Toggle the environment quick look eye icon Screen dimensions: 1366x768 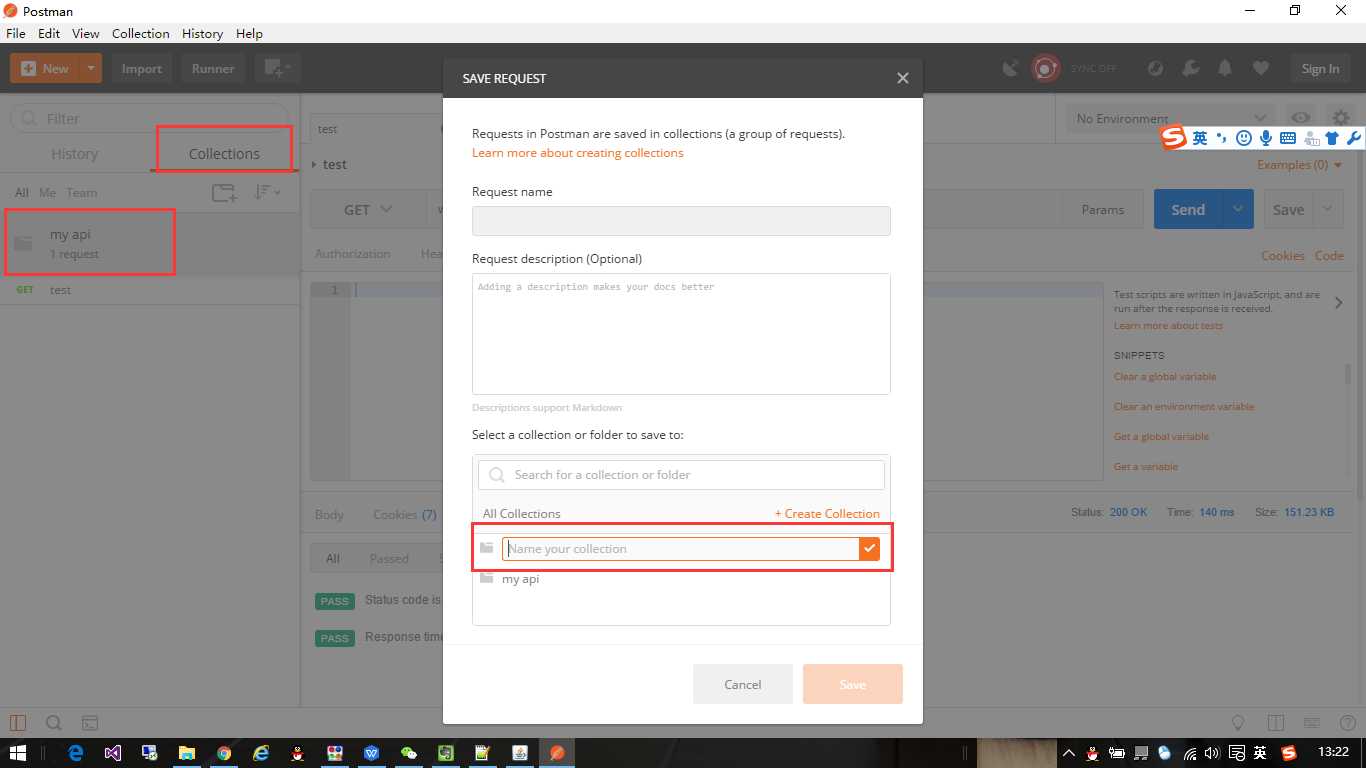(1300, 118)
